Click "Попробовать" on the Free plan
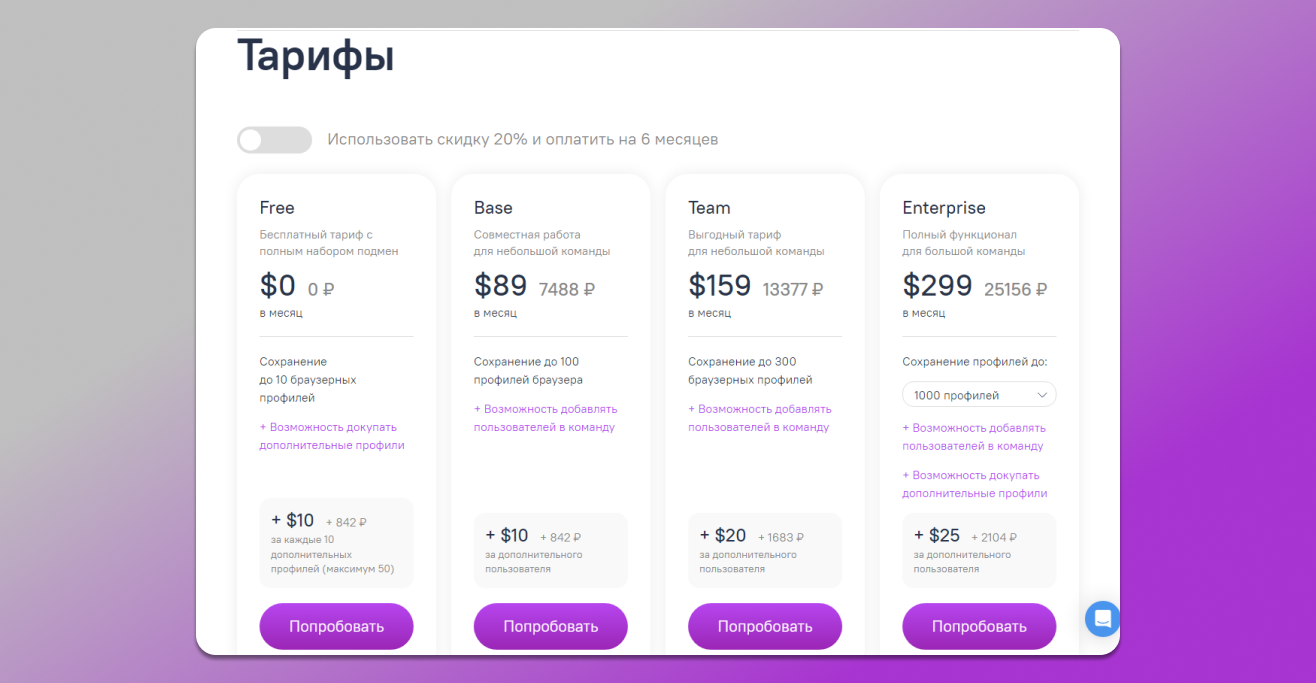The width and height of the screenshot is (1316, 683). (x=336, y=625)
